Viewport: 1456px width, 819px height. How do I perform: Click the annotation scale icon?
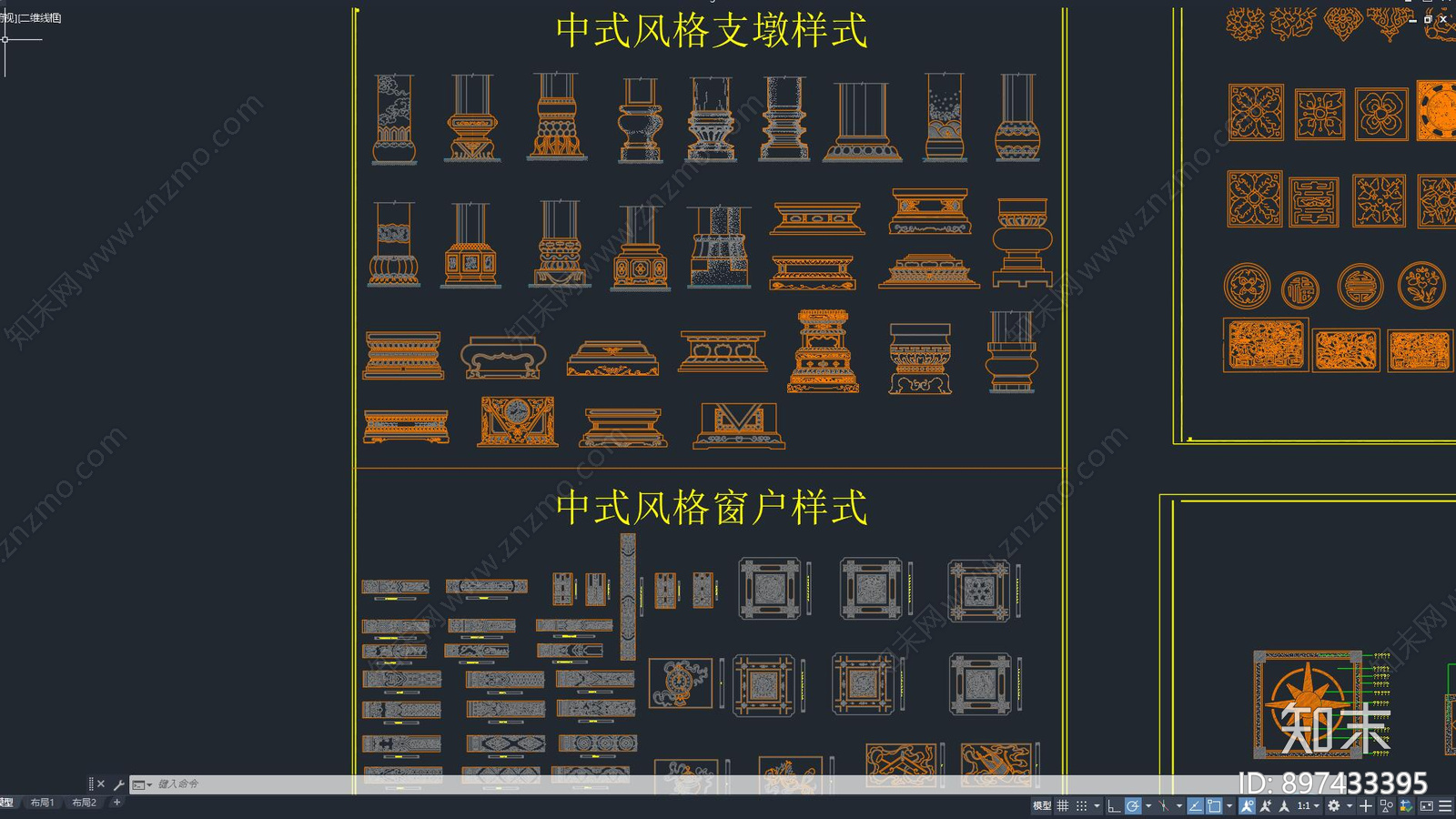coord(1284,805)
